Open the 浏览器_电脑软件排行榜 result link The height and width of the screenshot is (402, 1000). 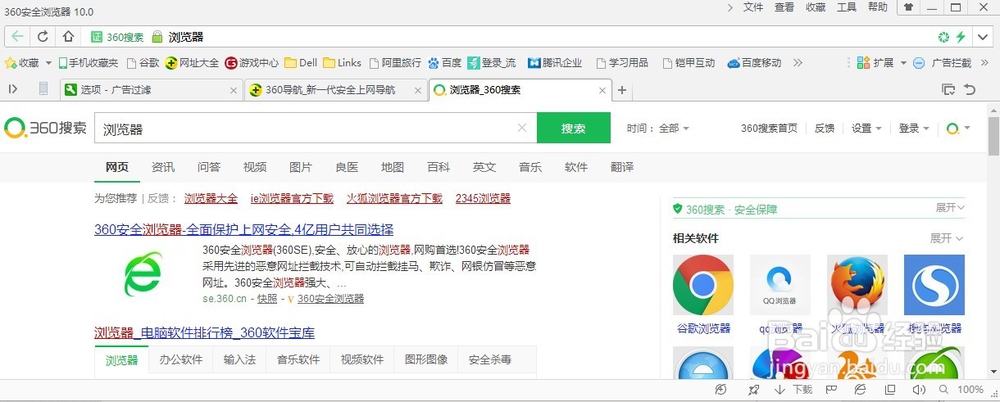point(204,333)
